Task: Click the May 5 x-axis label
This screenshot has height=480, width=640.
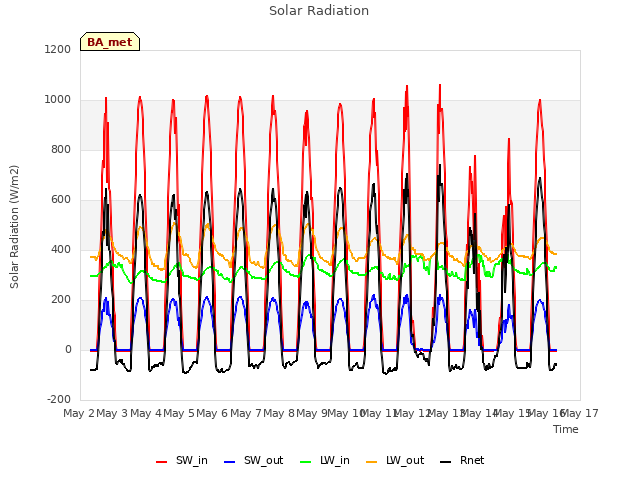Action: [179, 413]
